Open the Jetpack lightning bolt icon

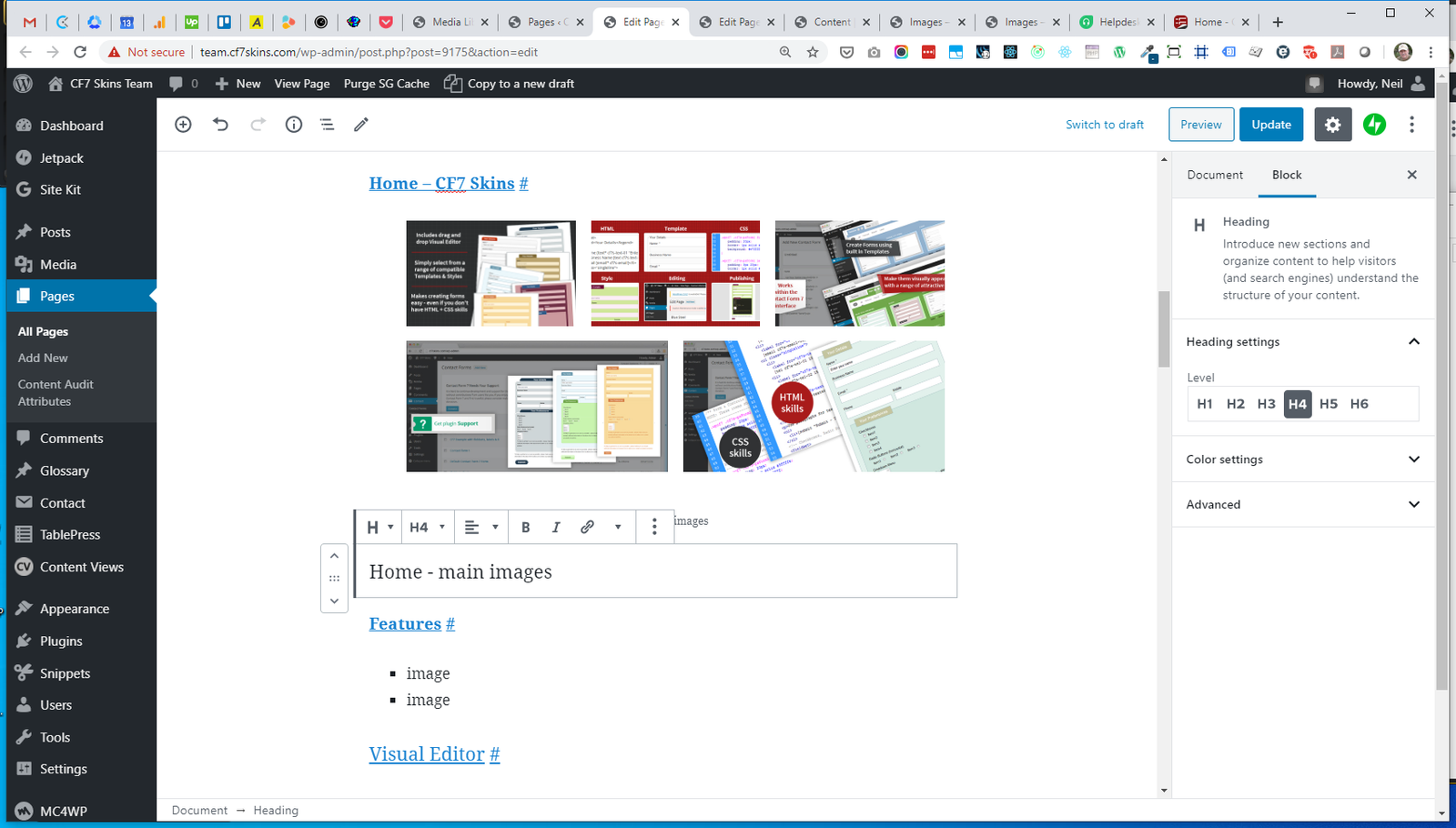click(x=1374, y=125)
